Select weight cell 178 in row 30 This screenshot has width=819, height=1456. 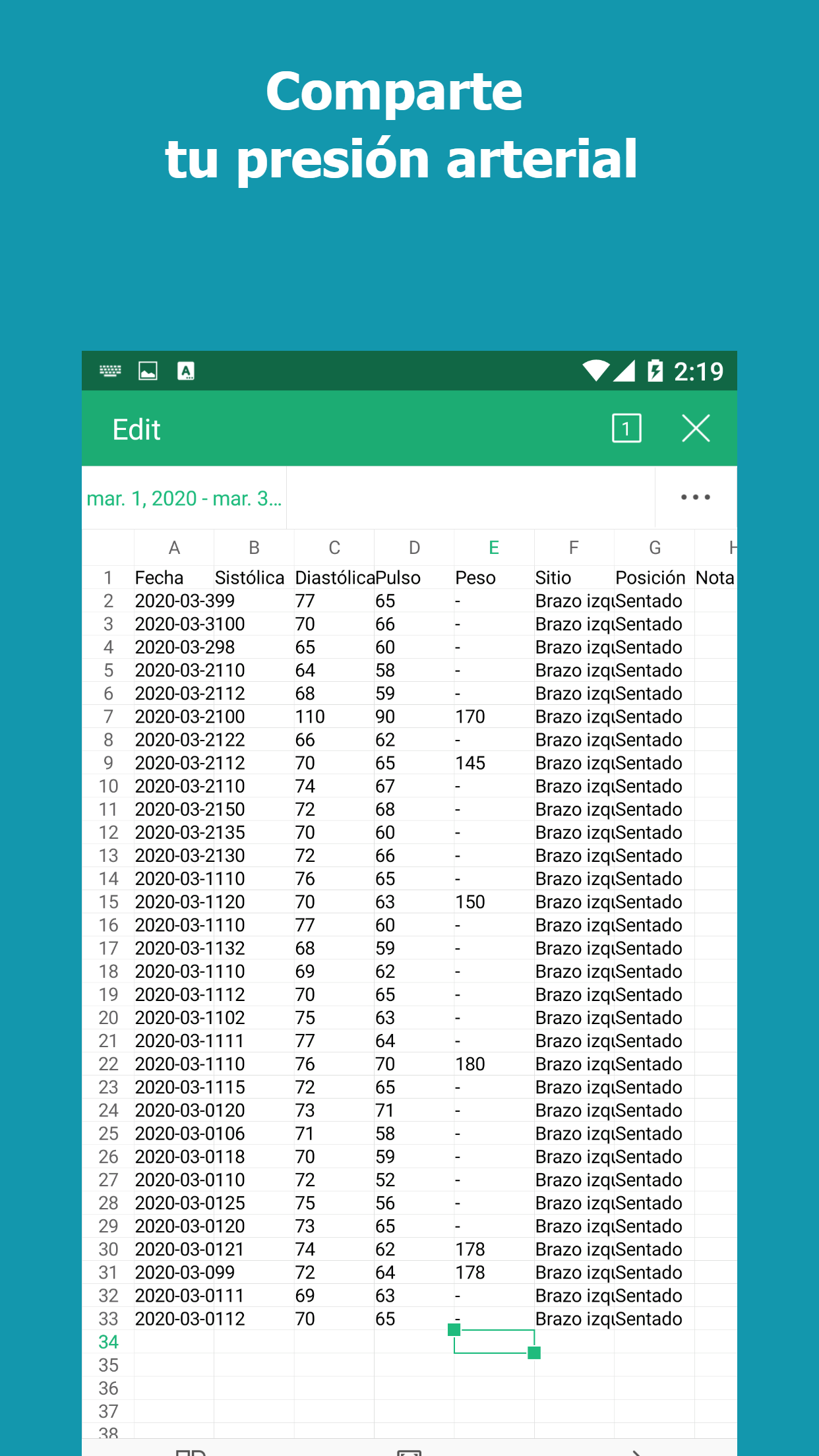tap(494, 1250)
